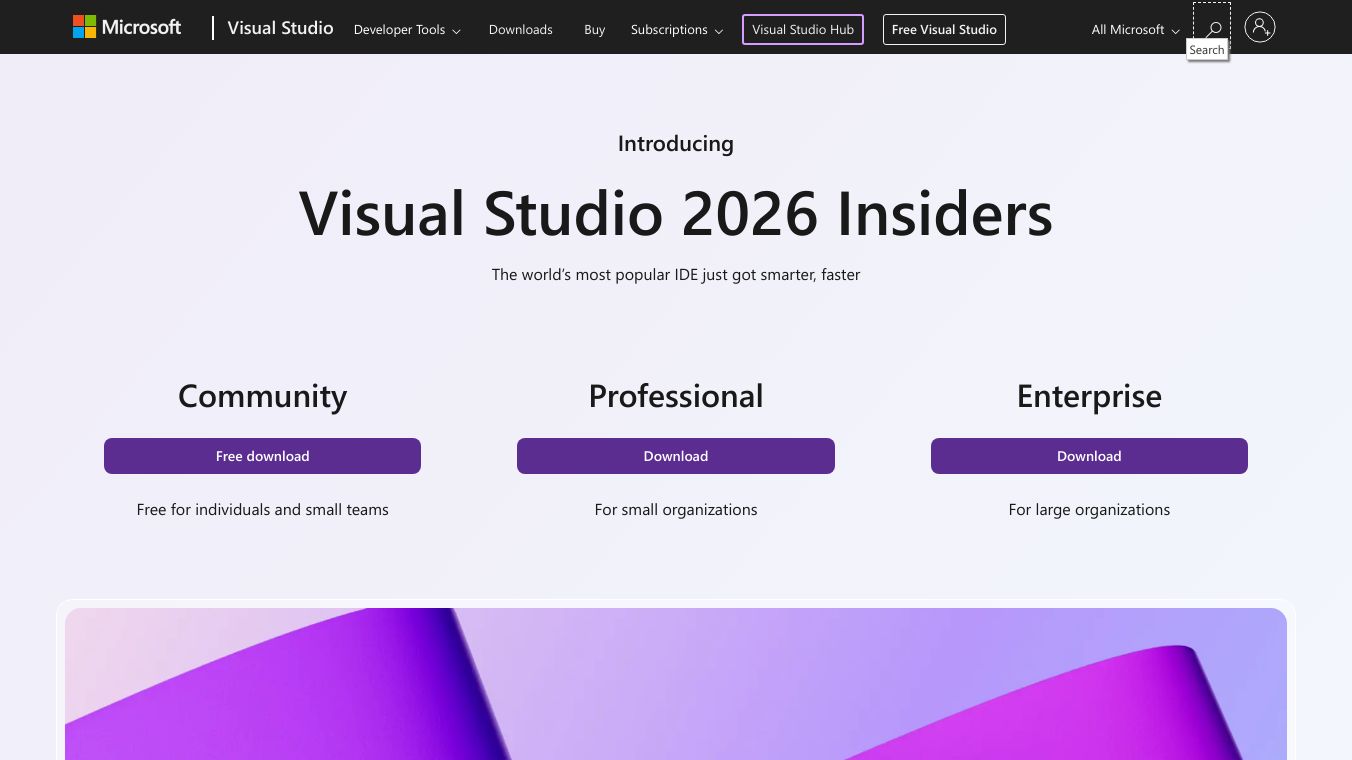Download the Enterprise edition
Image resolution: width=1352 pixels, height=760 pixels.
point(1089,456)
